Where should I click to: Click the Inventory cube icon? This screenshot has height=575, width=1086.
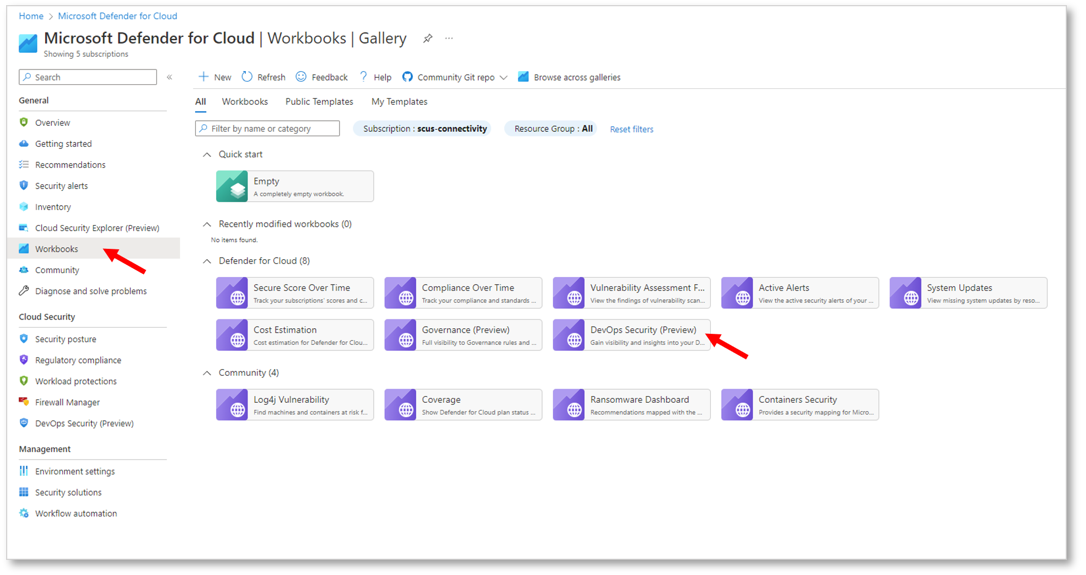click(x=24, y=206)
